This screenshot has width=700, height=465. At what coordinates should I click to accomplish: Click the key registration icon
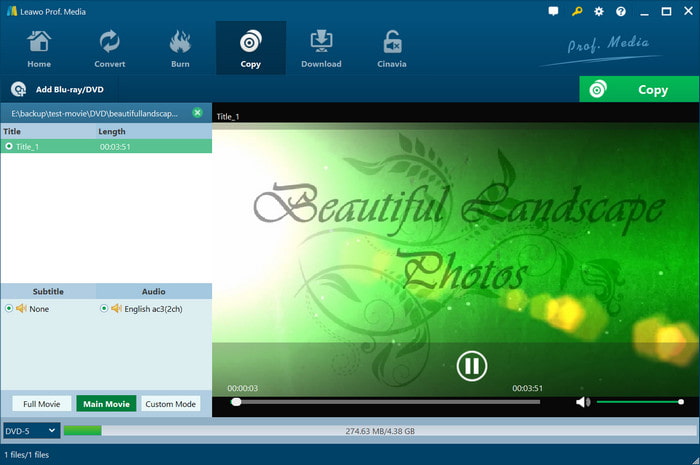pyautogui.click(x=576, y=11)
